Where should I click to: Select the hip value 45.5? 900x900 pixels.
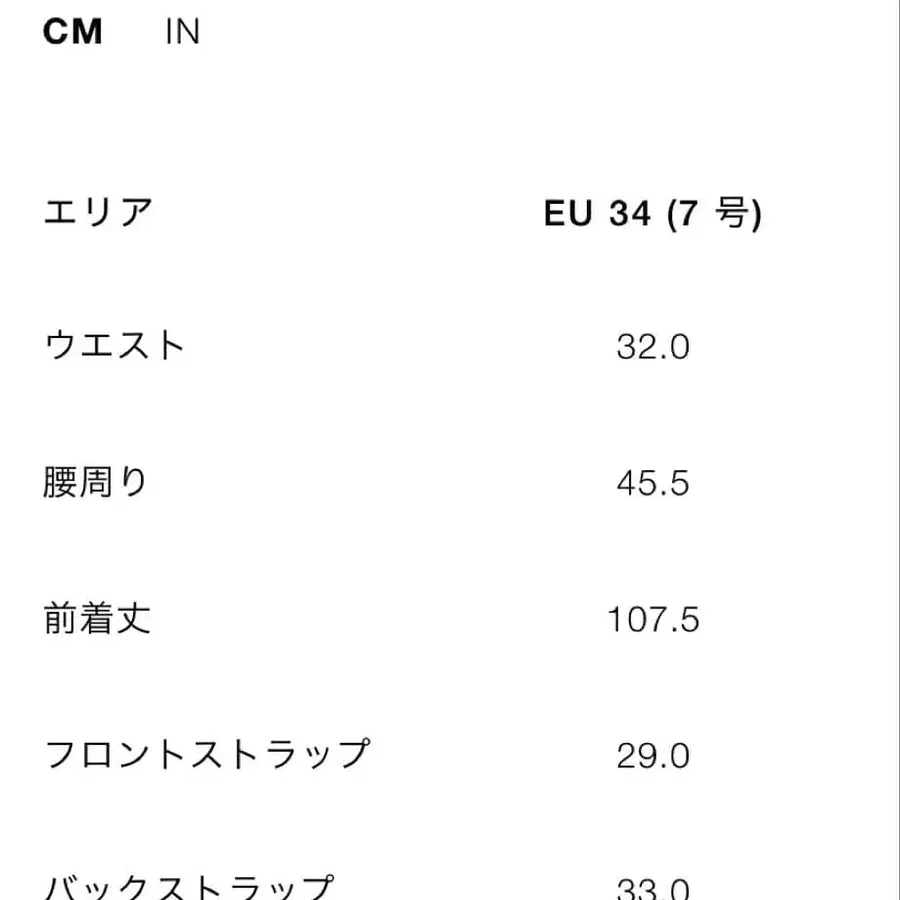(x=651, y=484)
